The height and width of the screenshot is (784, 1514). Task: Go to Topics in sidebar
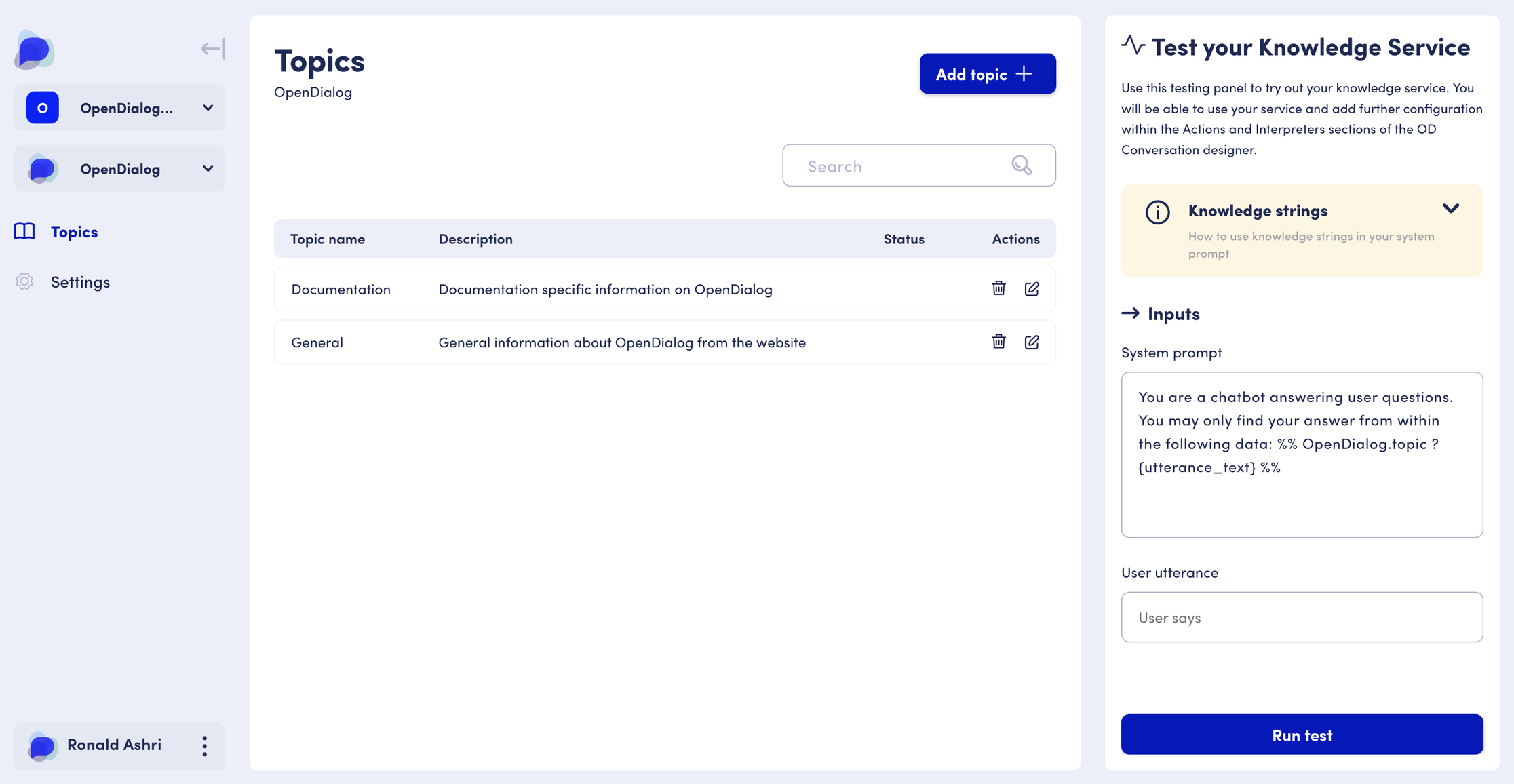click(74, 232)
